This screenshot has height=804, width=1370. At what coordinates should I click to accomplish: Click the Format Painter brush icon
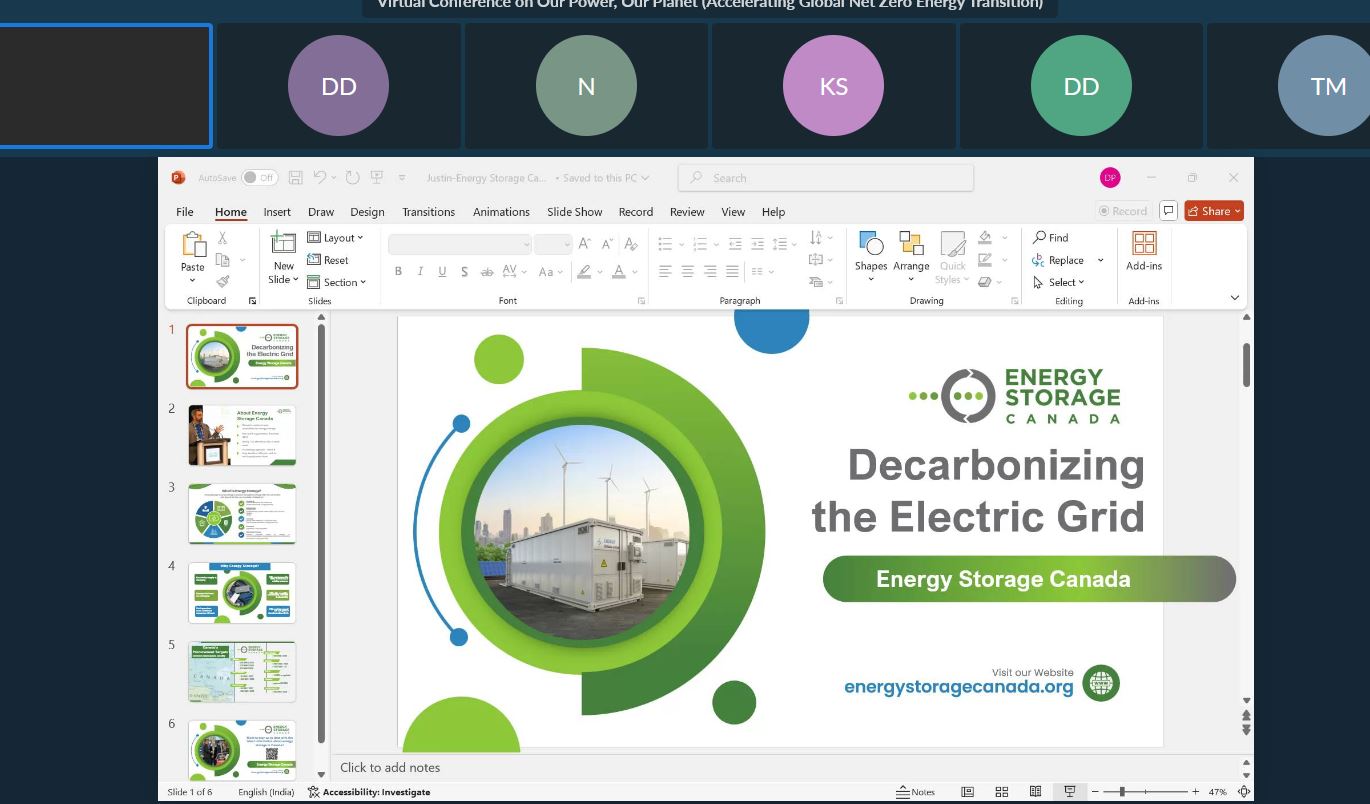point(222,281)
